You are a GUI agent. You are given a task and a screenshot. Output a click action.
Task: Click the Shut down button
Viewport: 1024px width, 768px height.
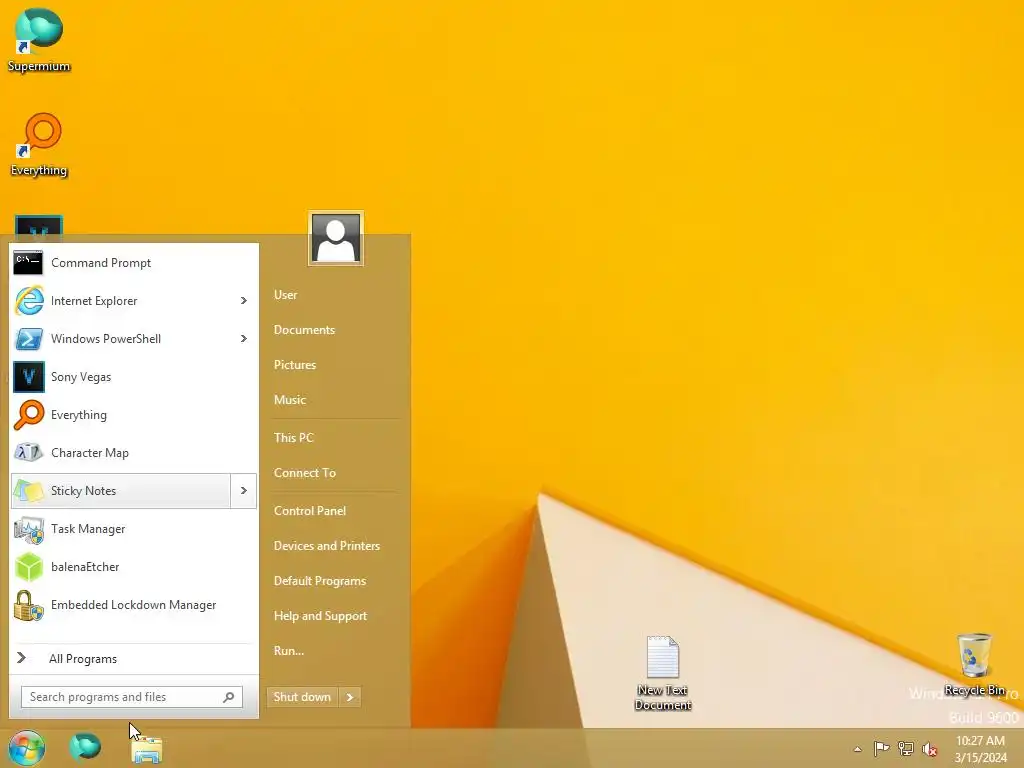pyautogui.click(x=303, y=697)
